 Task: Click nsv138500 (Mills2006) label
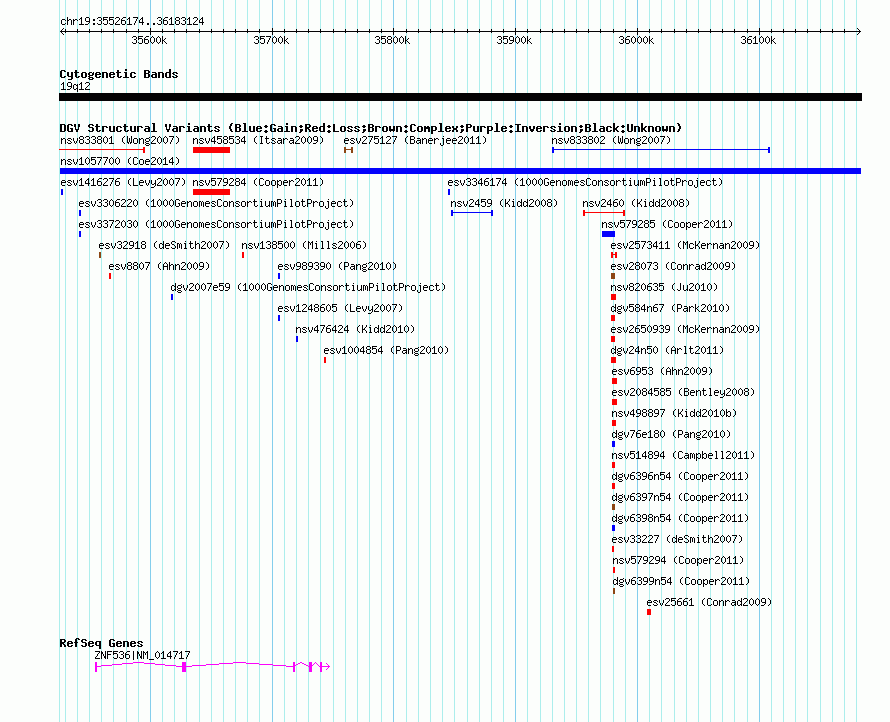click(x=304, y=245)
